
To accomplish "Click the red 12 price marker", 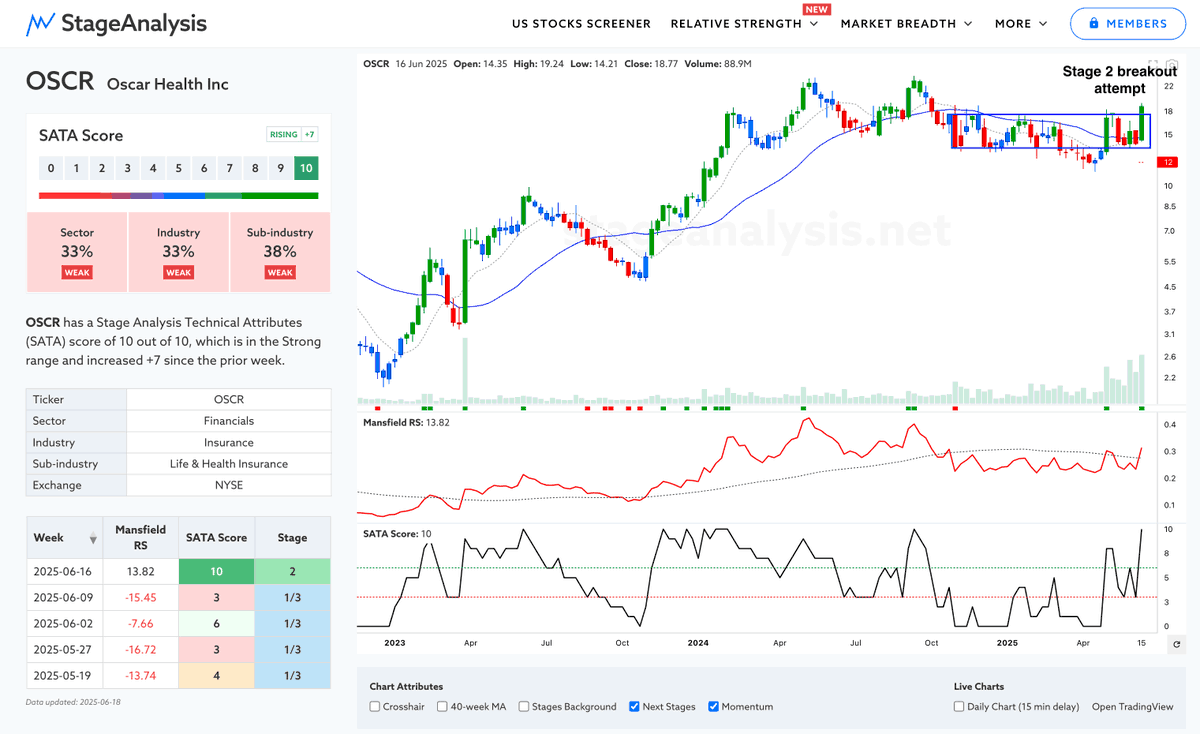I will pyautogui.click(x=1169, y=161).
